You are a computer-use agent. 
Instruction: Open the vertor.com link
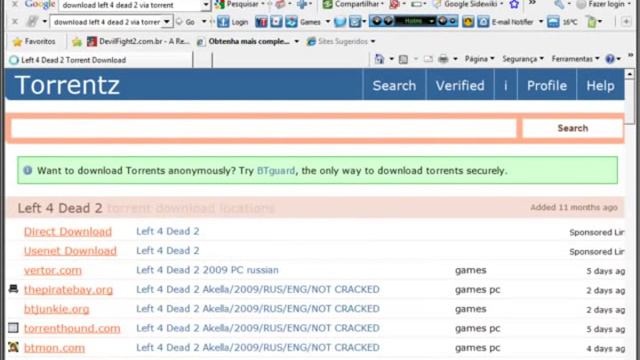(53, 270)
